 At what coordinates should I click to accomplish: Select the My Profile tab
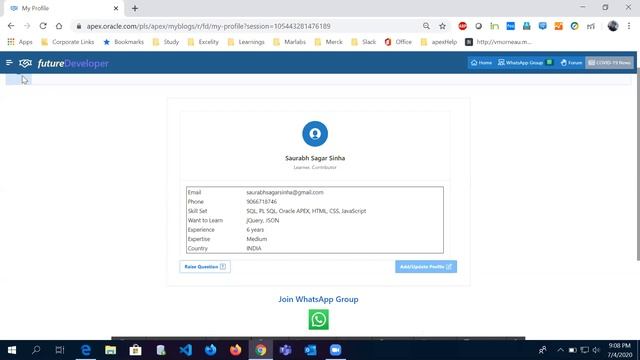click(63, 8)
